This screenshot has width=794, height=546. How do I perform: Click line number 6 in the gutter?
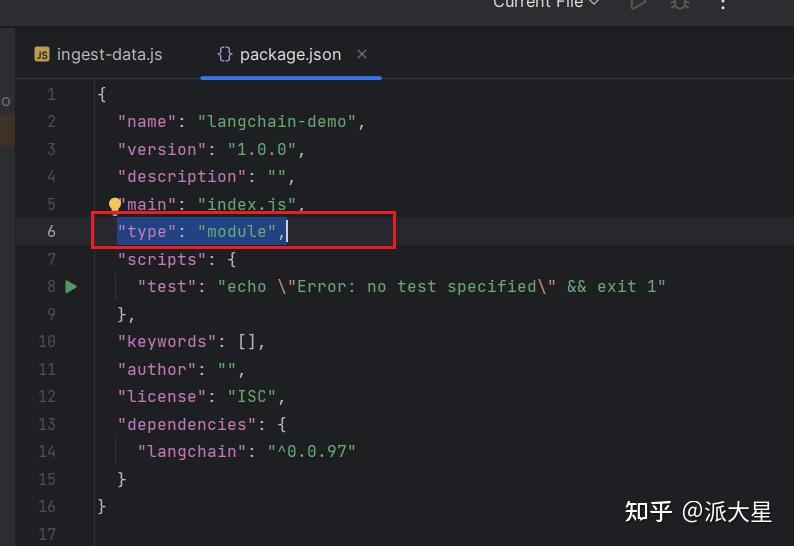coord(51,231)
